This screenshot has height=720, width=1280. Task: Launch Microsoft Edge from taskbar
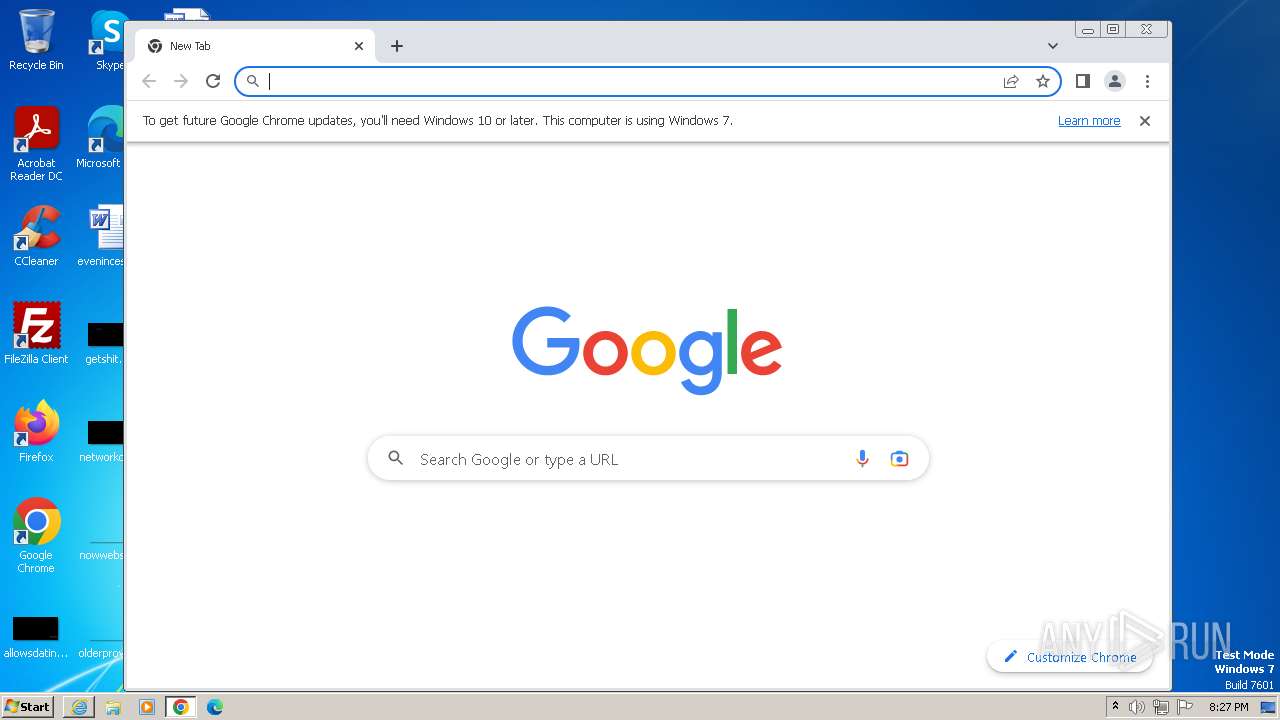pyautogui.click(x=215, y=707)
